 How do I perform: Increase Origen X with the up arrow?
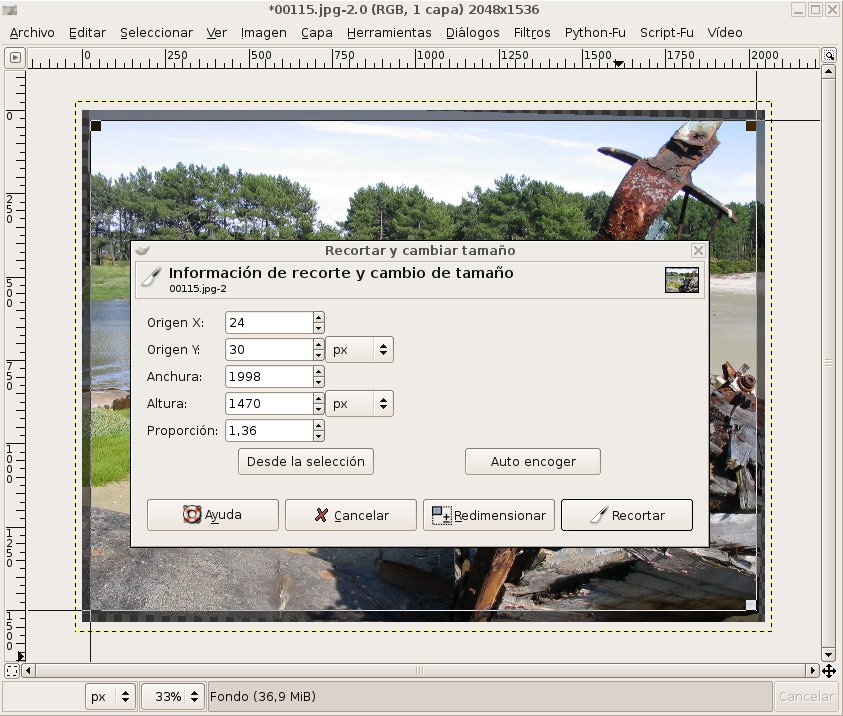tap(319, 317)
